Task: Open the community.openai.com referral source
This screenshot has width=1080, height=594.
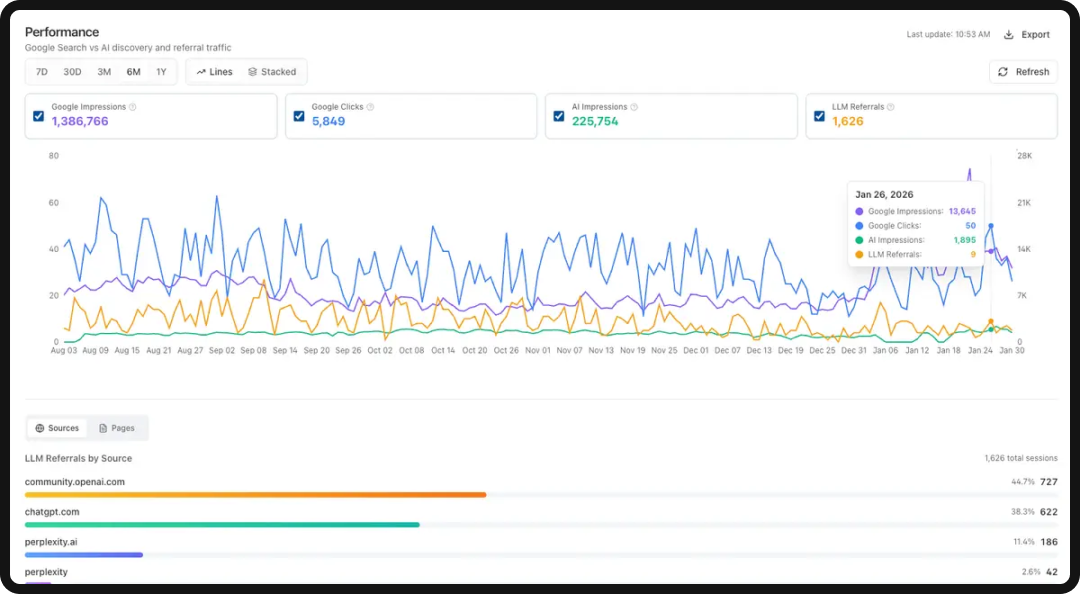Action: pos(75,481)
